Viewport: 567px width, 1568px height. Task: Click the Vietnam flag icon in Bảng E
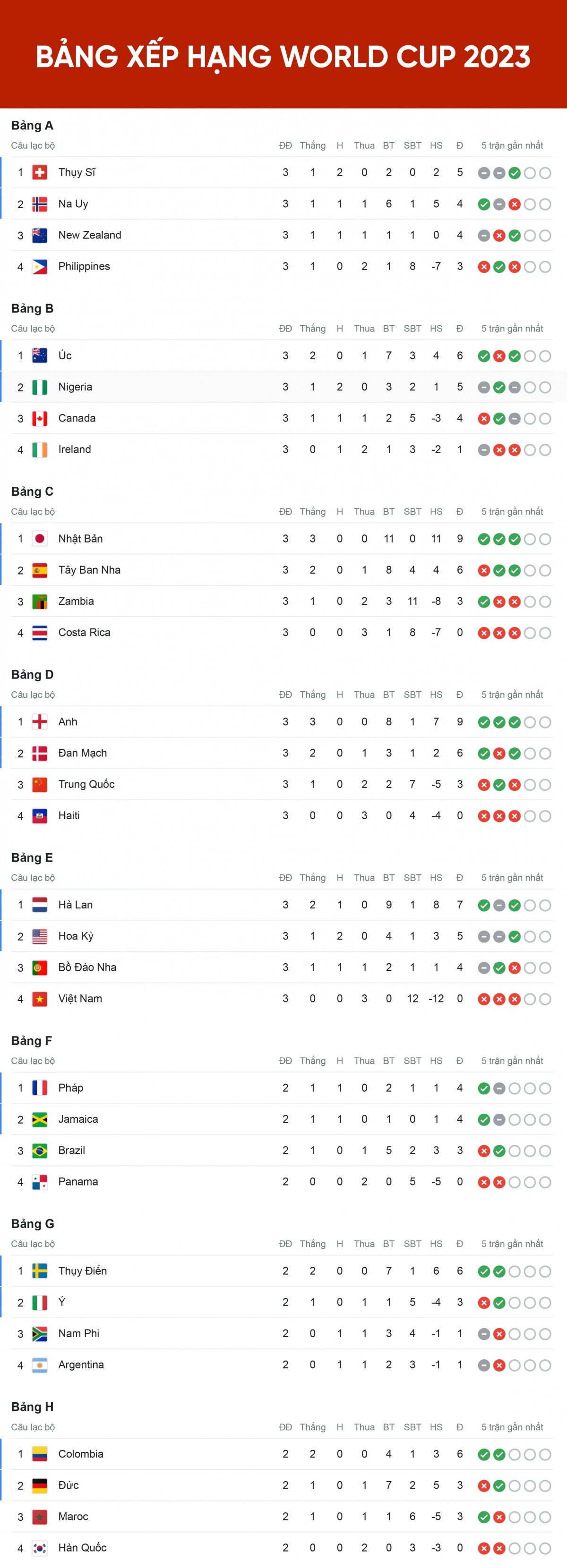40,999
